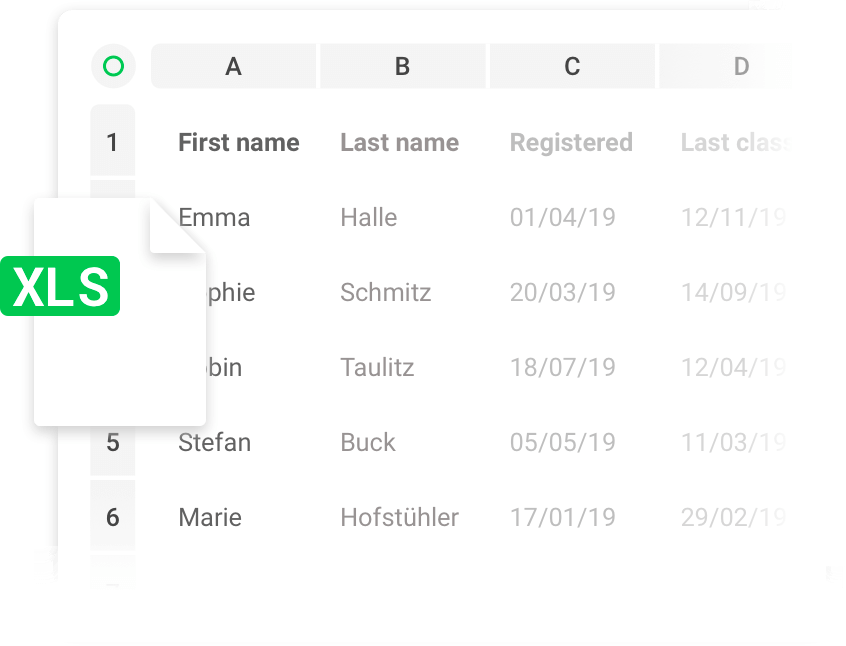846x646 pixels.
Task: Select column C header
Action: [572, 67]
